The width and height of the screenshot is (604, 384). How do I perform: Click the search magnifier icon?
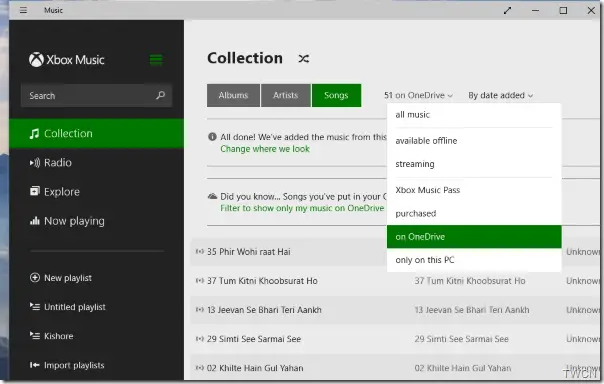point(161,95)
